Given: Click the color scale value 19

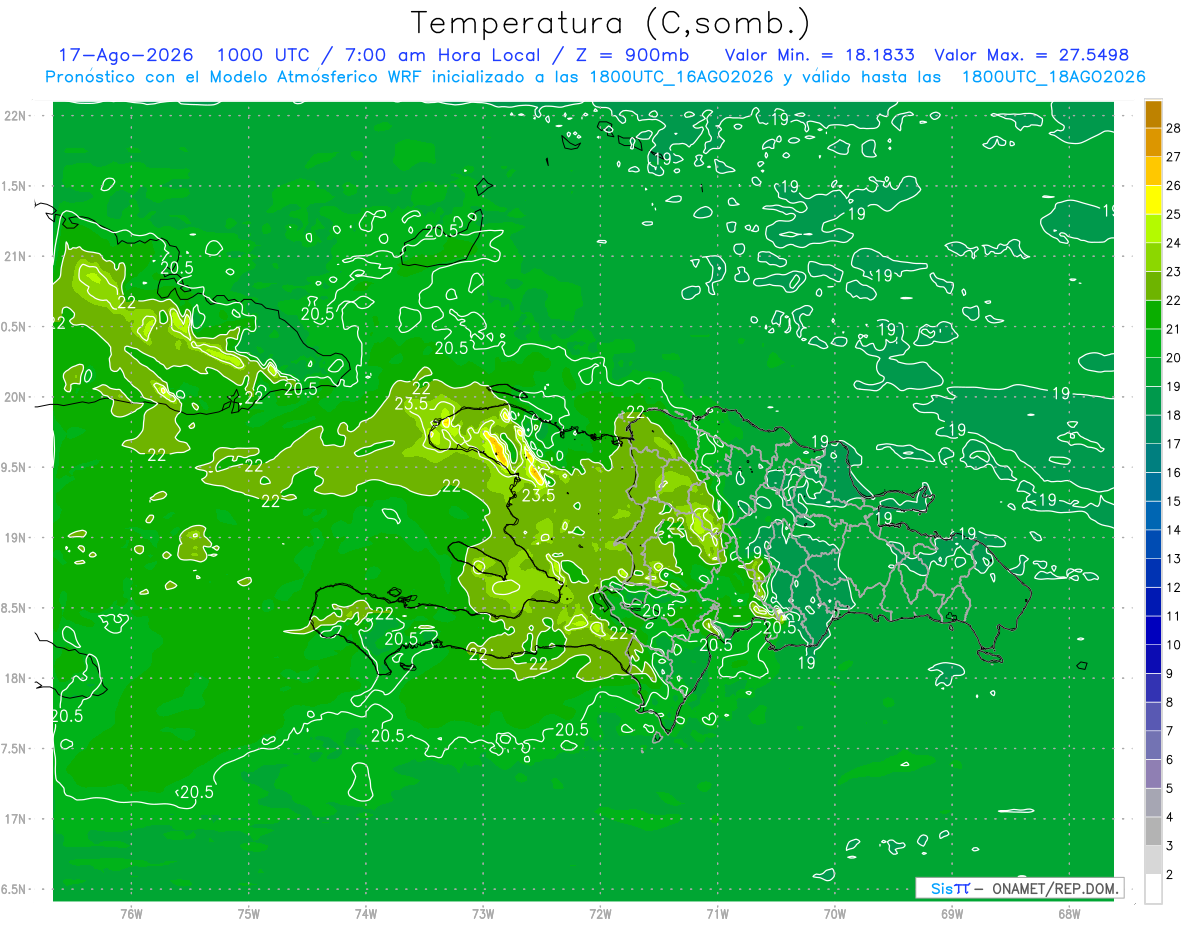Looking at the screenshot, I should pyautogui.click(x=1173, y=386).
